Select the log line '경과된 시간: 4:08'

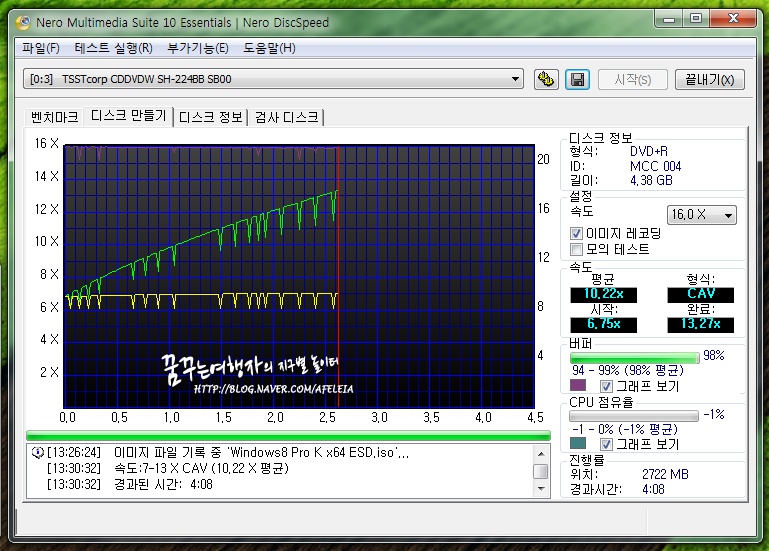[x=163, y=485]
